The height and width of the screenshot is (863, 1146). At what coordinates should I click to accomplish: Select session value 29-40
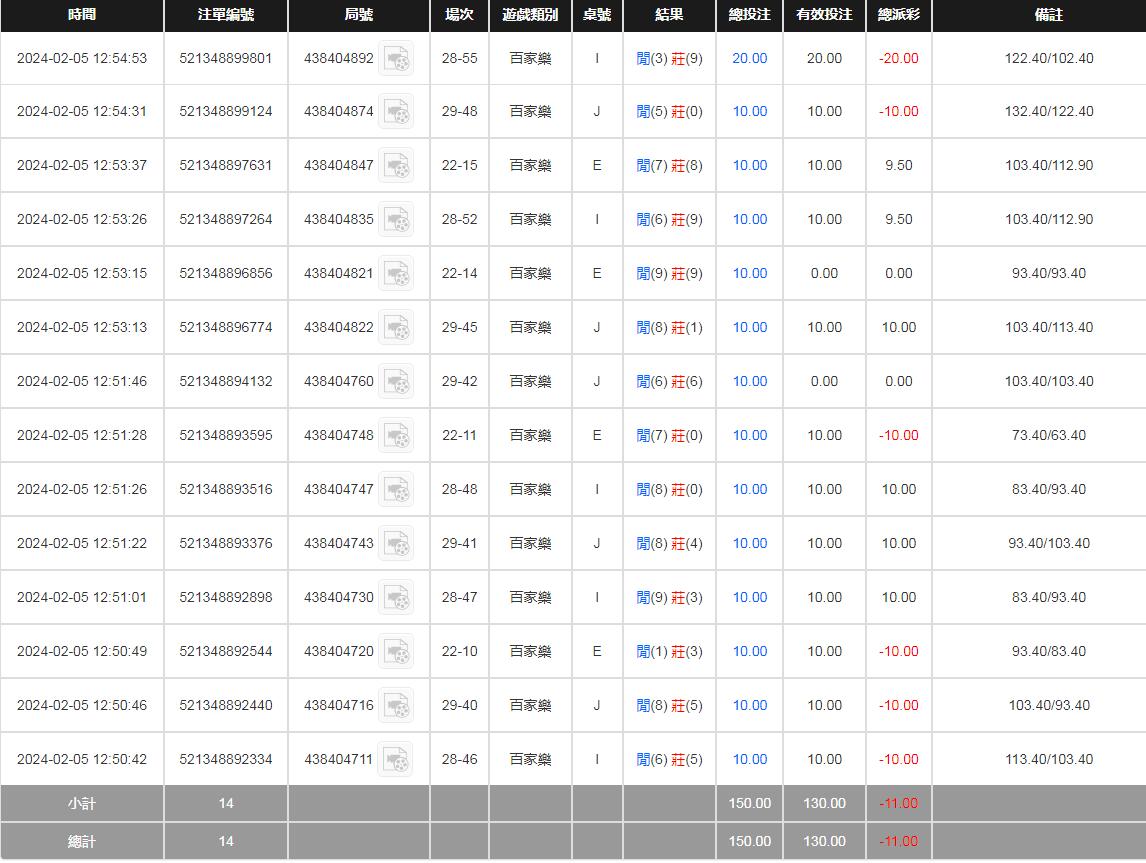tap(459, 706)
